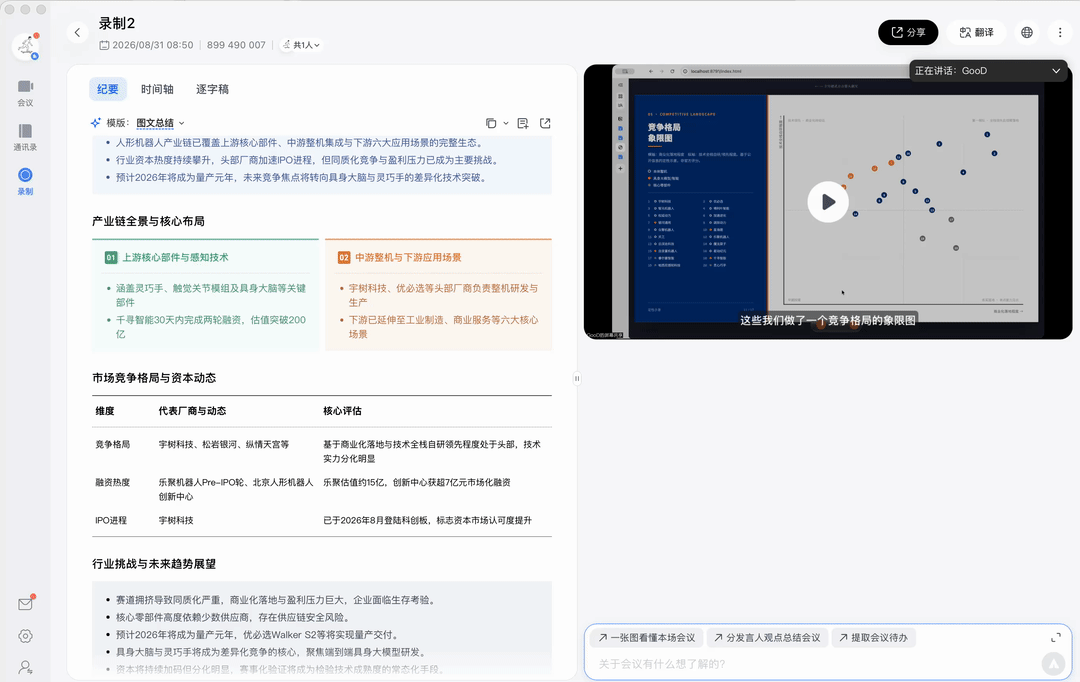Screen dimensions: 1080x682
Task: Open the 图文总结 template dropdown
Action: (160, 123)
